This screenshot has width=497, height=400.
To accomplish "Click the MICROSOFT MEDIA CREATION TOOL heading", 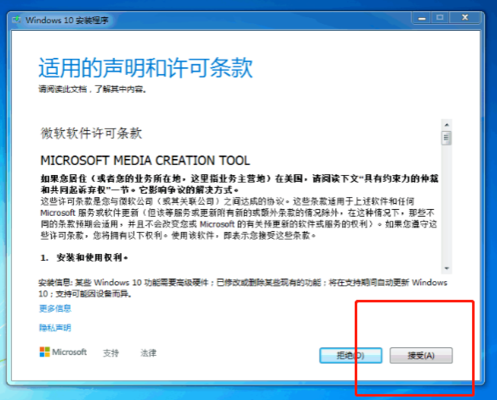I will pos(145,160).
